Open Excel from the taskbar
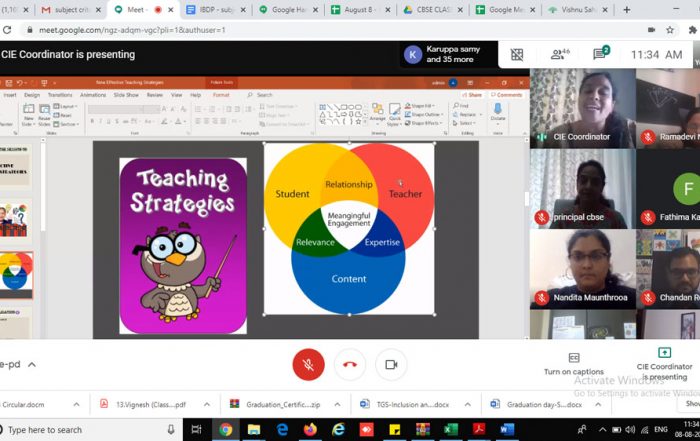This screenshot has width=700, height=441. [x=451, y=429]
